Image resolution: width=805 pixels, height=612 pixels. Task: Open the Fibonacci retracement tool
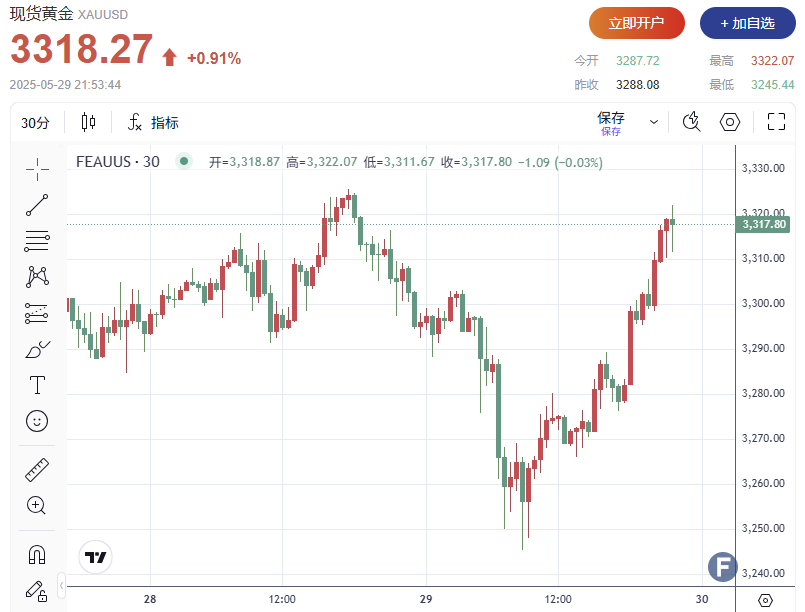coord(37,241)
